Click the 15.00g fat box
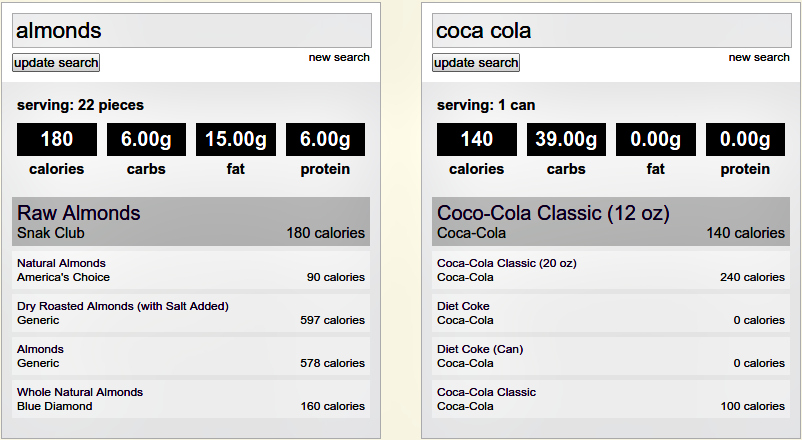Screen dimensions: 802x440 (x=236, y=139)
